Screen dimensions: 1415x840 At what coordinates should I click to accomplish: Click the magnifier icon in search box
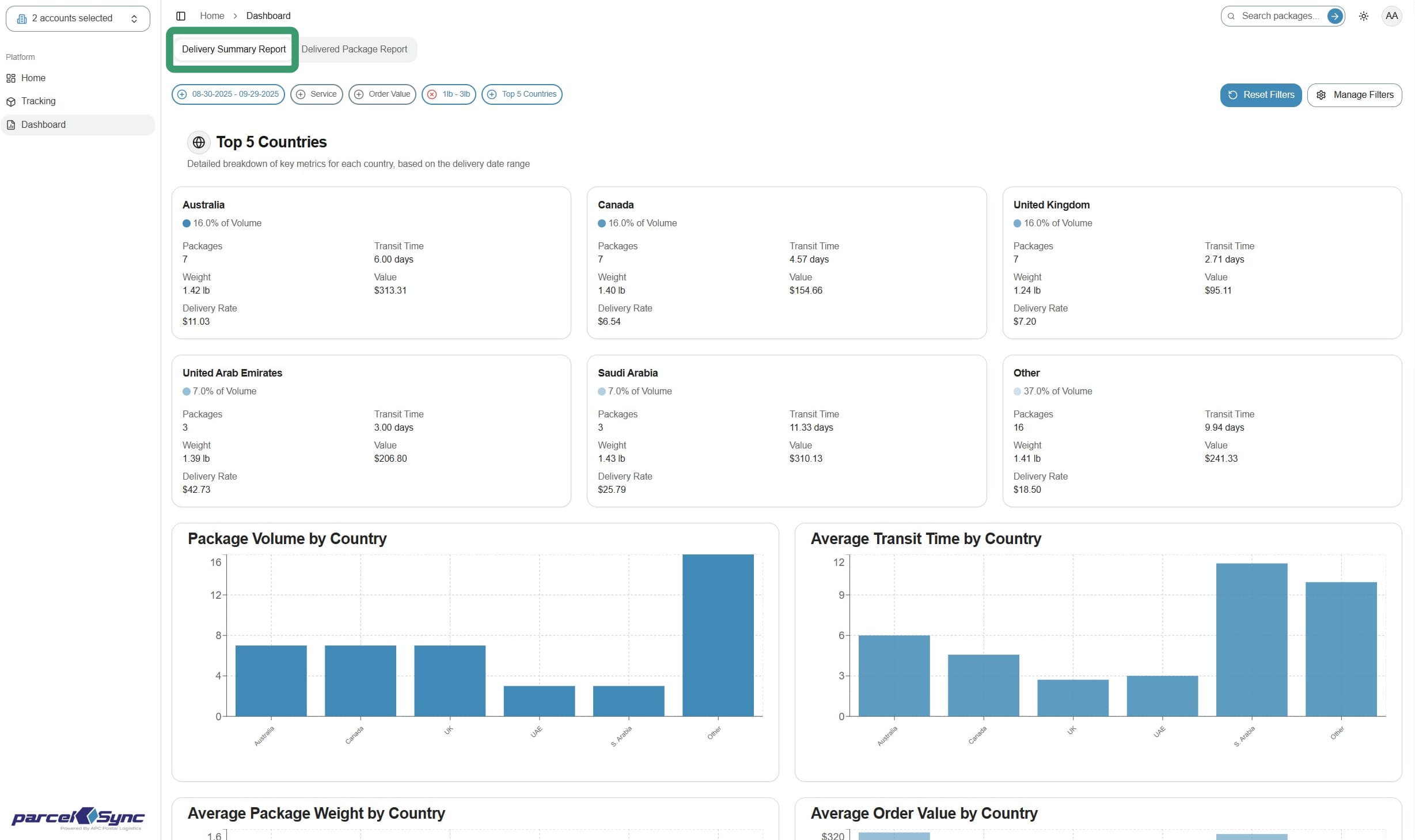pos(1231,16)
